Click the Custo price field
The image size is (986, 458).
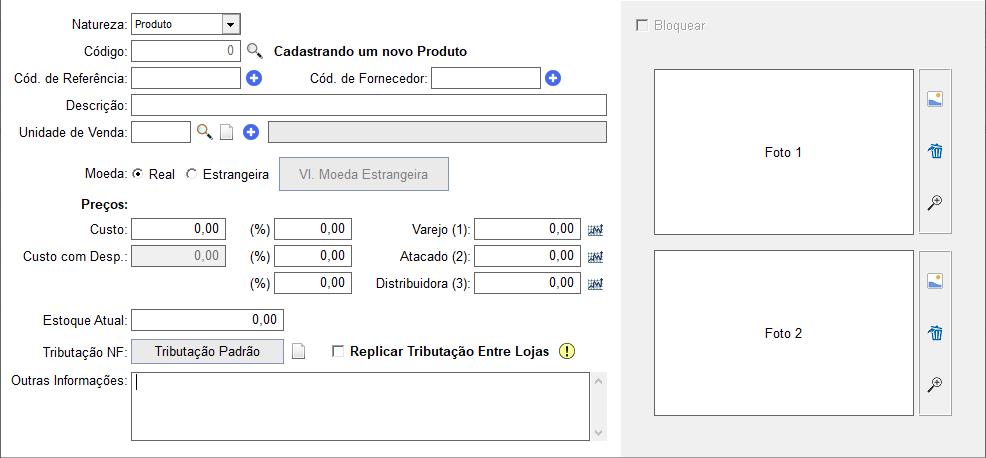[x=178, y=229]
